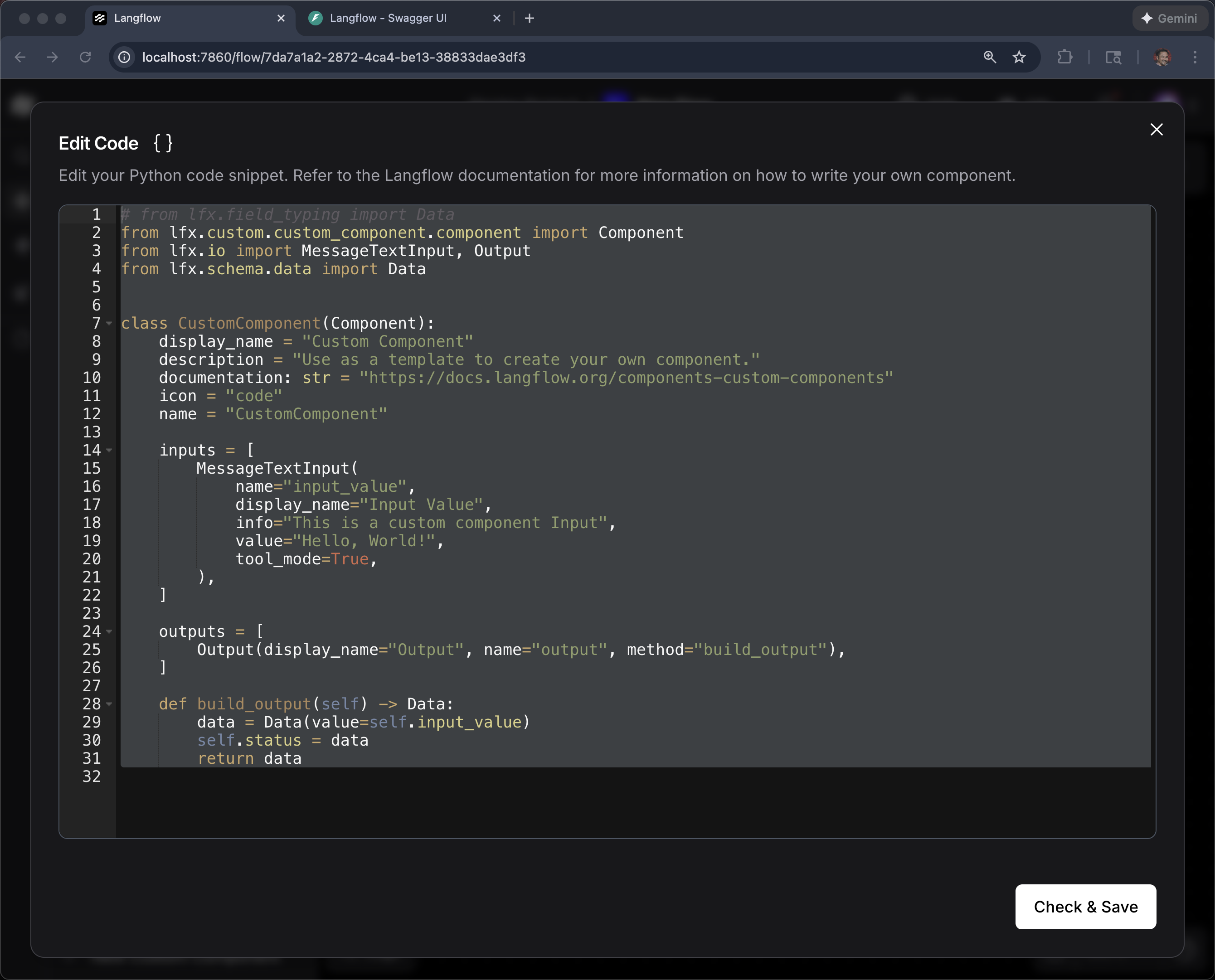The width and height of the screenshot is (1215, 980).
Task: Open the browser extensions puzzle icon
Action: [1065, 57]
